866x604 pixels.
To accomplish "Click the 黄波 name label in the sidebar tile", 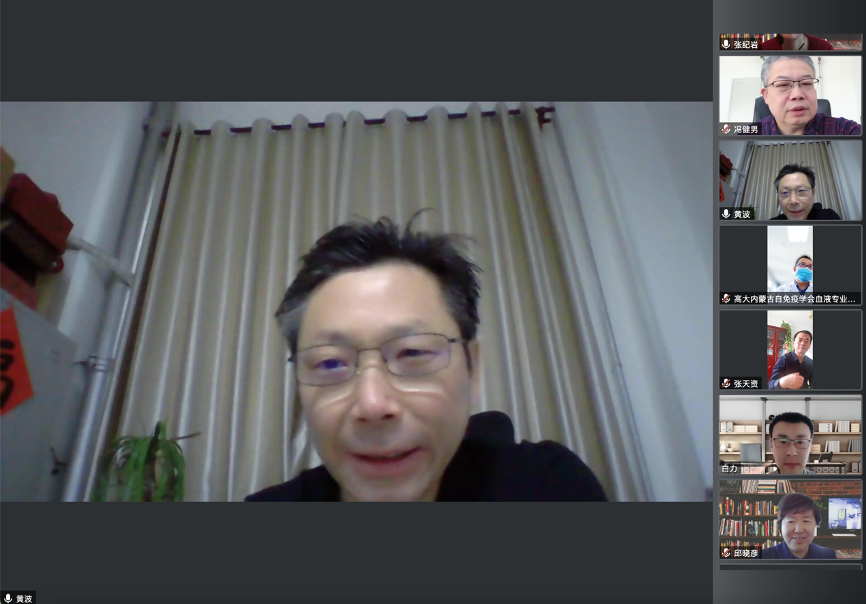I will coord(742,214).
